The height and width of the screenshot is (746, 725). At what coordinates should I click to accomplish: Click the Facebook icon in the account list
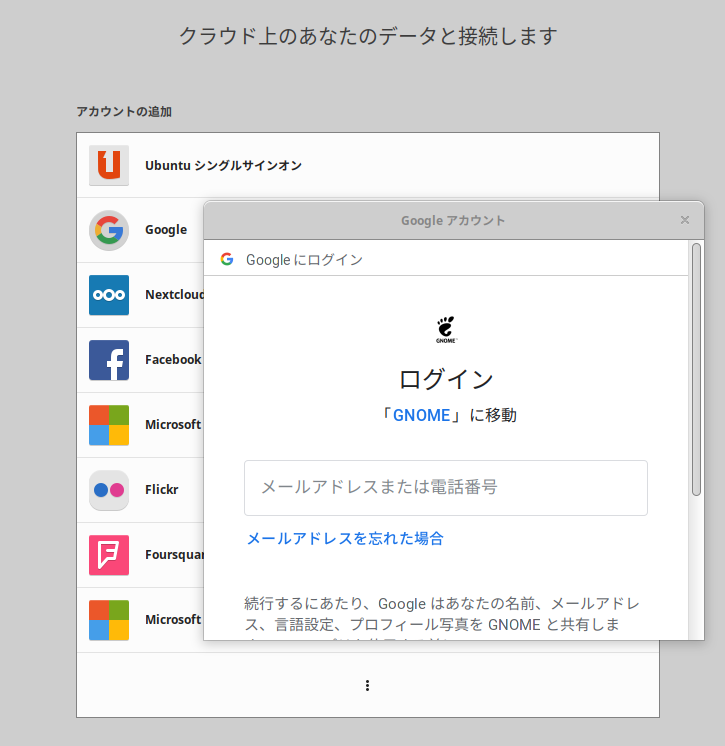click(109, 360)
